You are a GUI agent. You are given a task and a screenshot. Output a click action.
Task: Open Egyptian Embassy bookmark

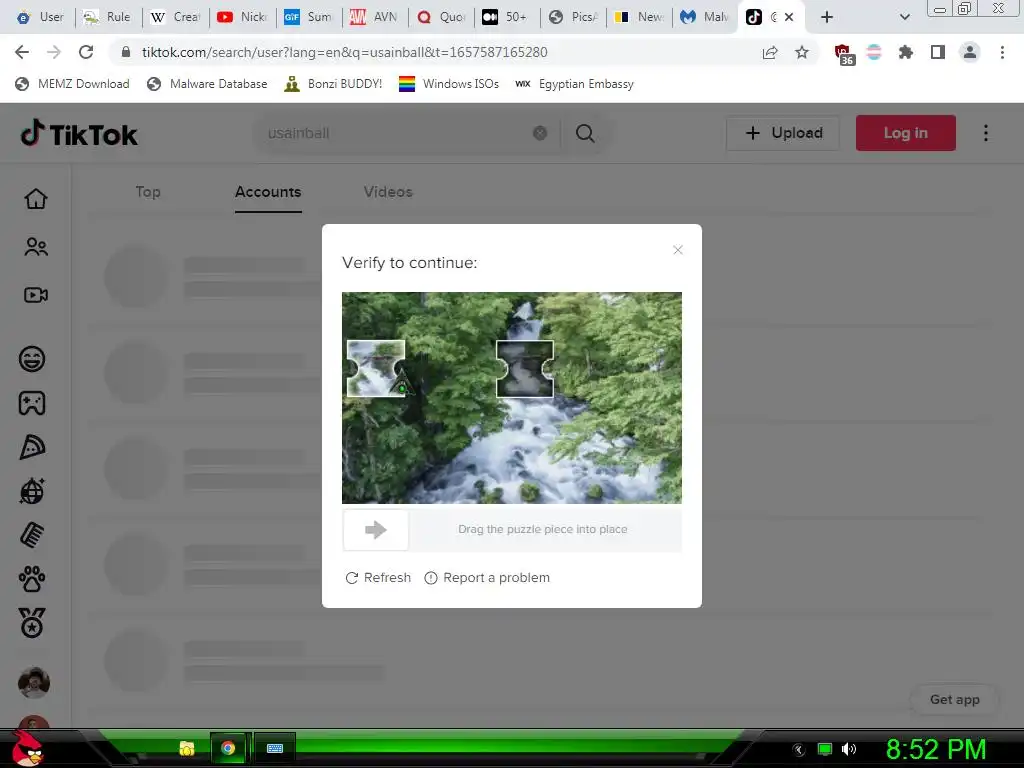[574, 84]
